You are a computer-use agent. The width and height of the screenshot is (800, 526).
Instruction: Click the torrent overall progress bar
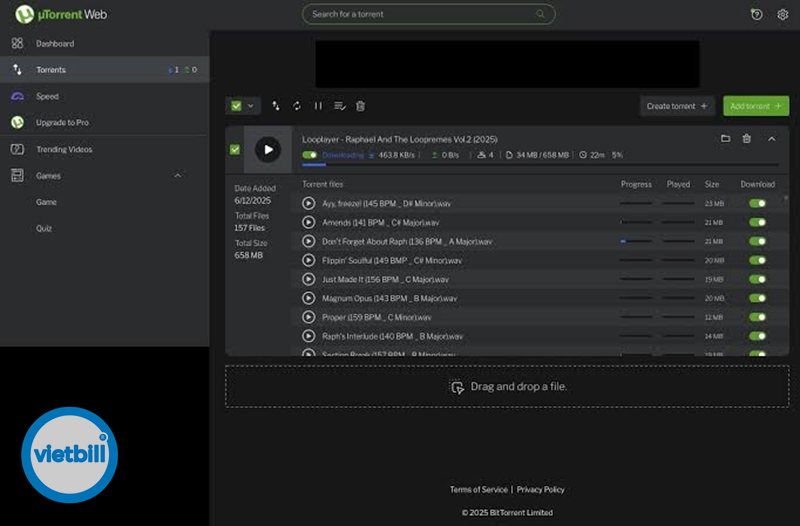540,165
